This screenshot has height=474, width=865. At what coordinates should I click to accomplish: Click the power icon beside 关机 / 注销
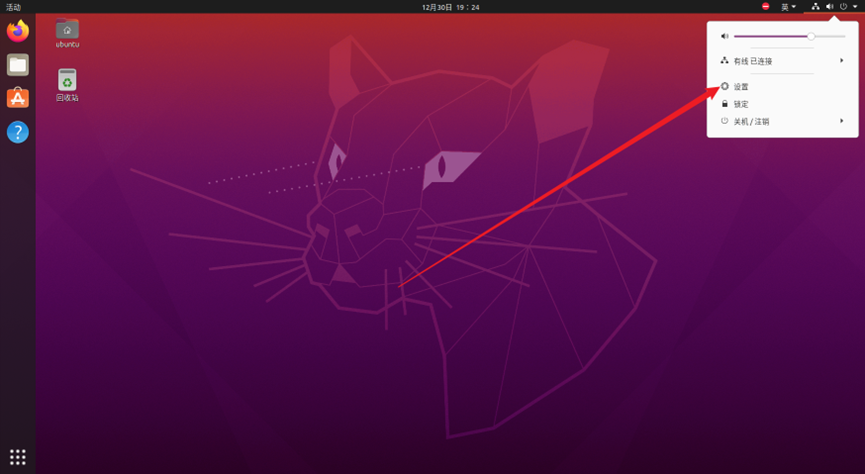[725, 121]
